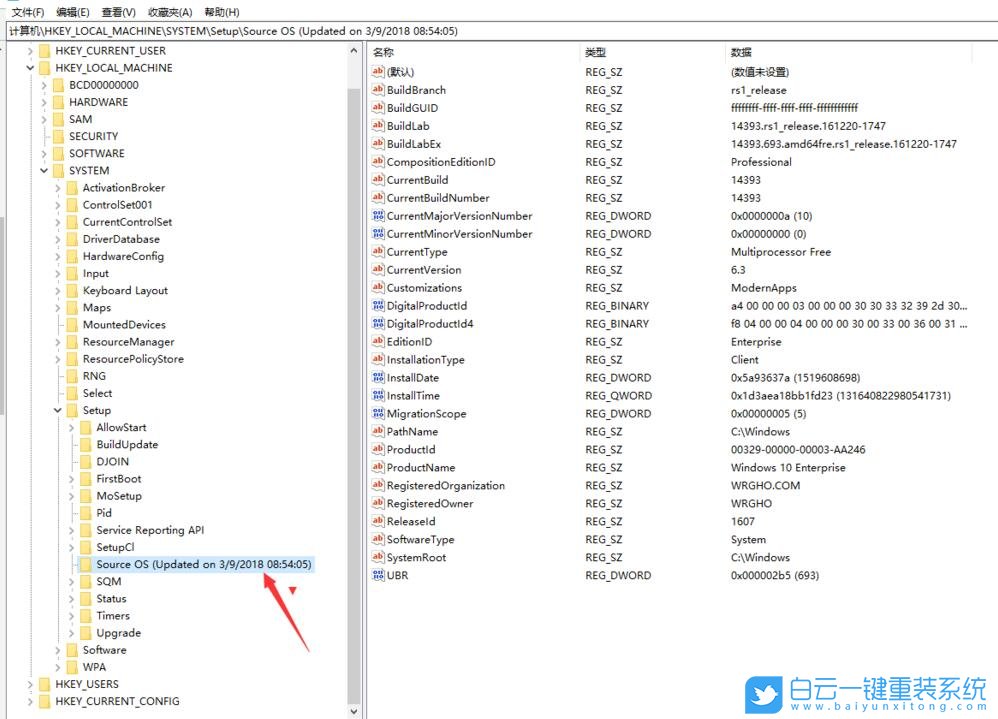Open the 帮助(H) menu

click(x=221, y=12)
